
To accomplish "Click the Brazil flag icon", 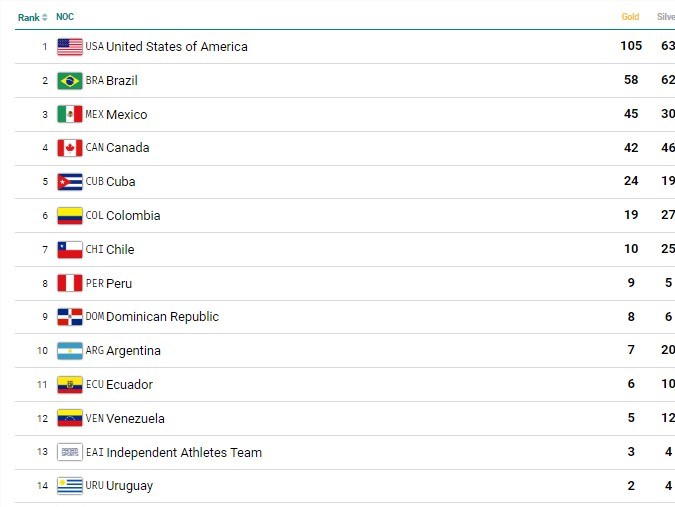I will coord(69,80).
